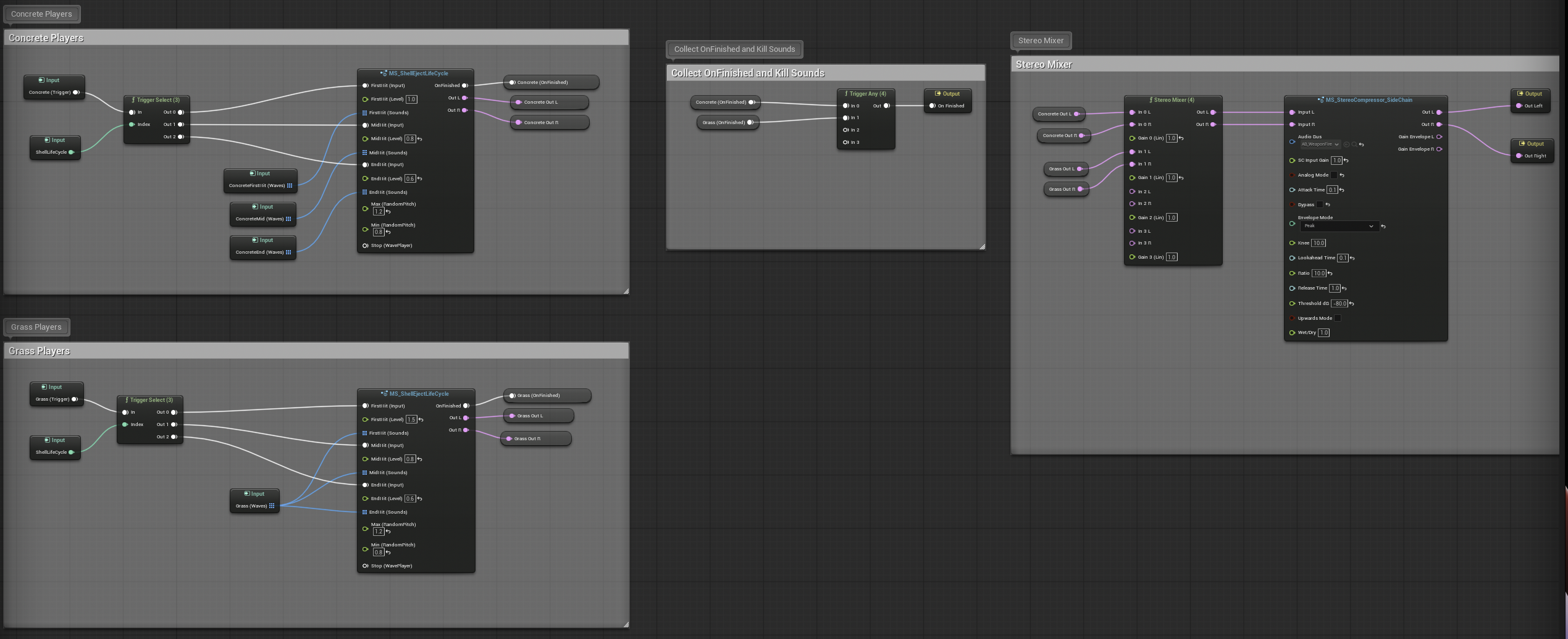Click the ConcreteMid (Waves) array pin
1568x639 pixels.
pyautogui.click(x=288, y=219)
